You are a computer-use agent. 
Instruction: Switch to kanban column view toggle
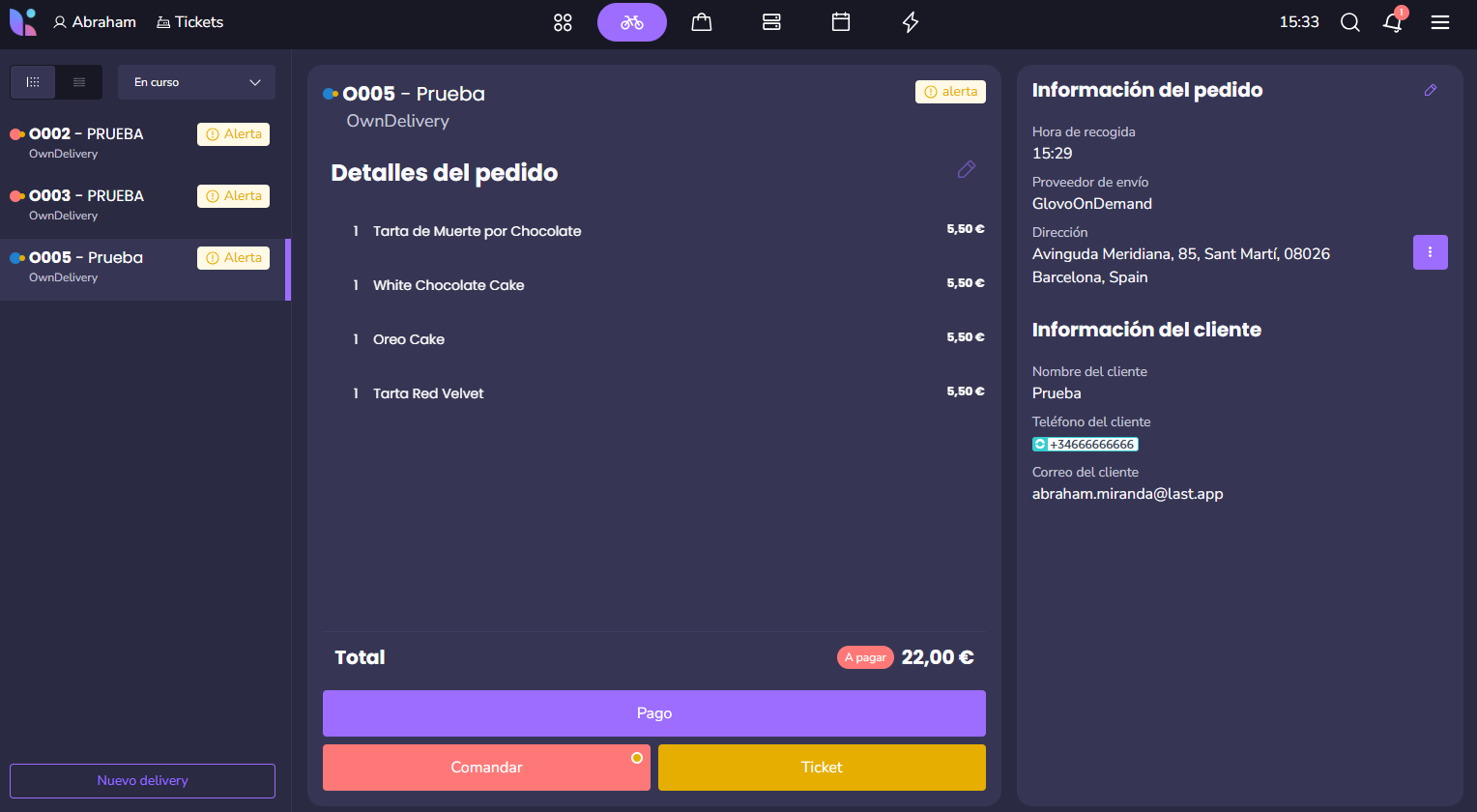click(33, 82)
